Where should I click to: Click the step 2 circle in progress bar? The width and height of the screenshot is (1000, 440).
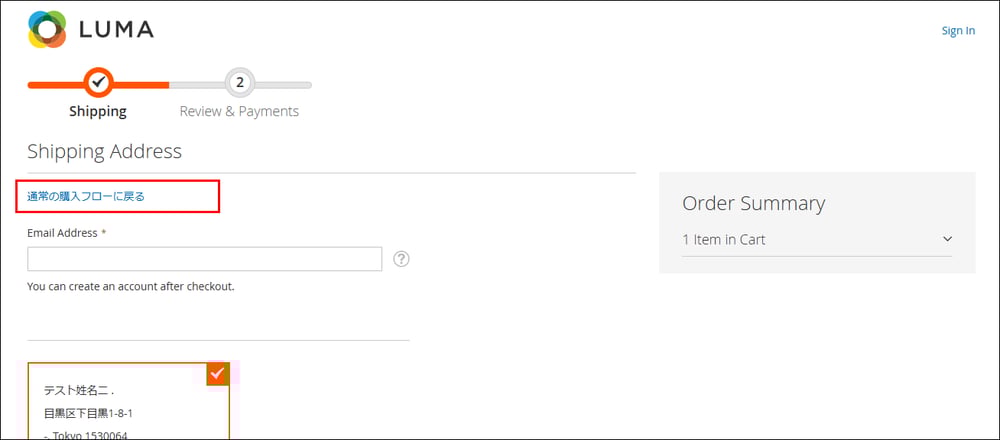(x=240, y=82)
